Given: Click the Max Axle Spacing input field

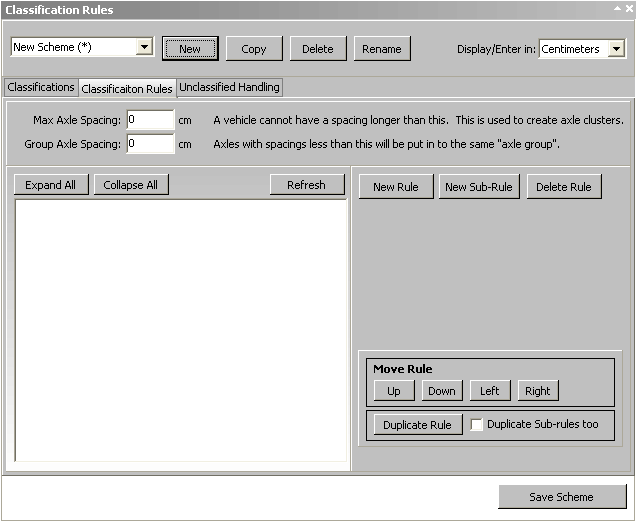Looking at the screenshot, I should (150, 120).
